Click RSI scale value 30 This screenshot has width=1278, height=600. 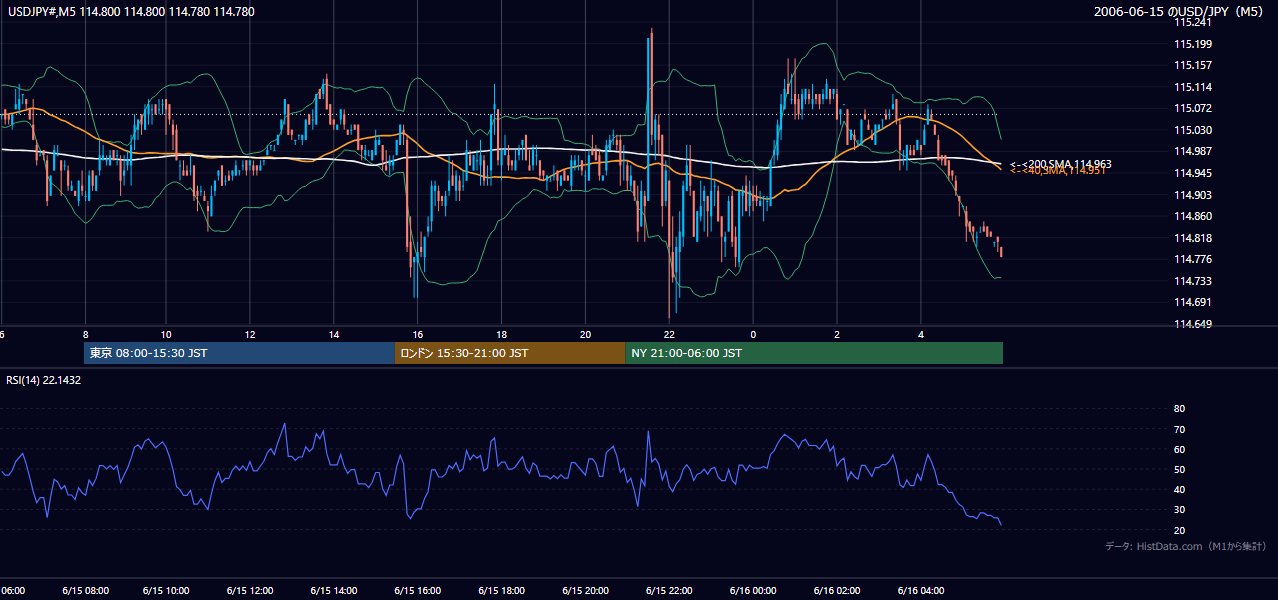pyautogui.click(x=1179, y=509)
